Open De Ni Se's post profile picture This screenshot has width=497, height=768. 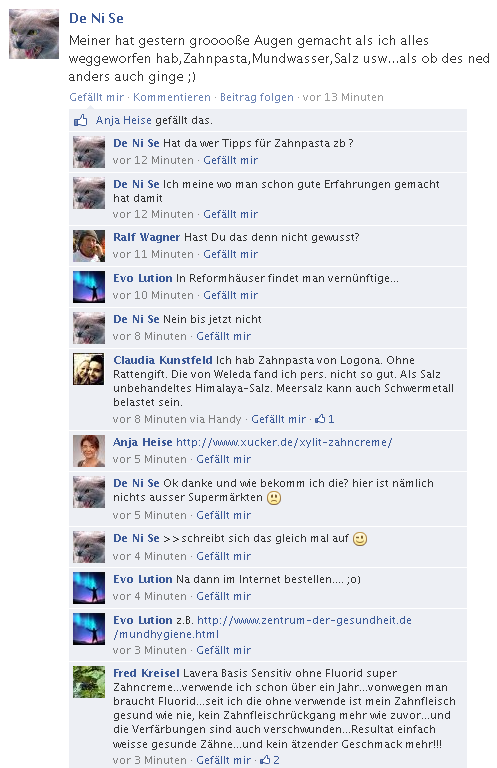(x=34, y=34)
